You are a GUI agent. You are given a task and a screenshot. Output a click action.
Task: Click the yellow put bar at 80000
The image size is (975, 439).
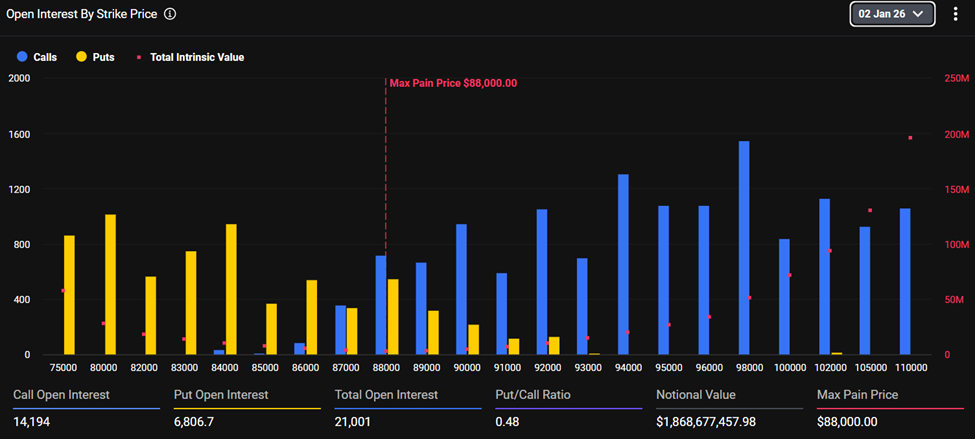110,285
